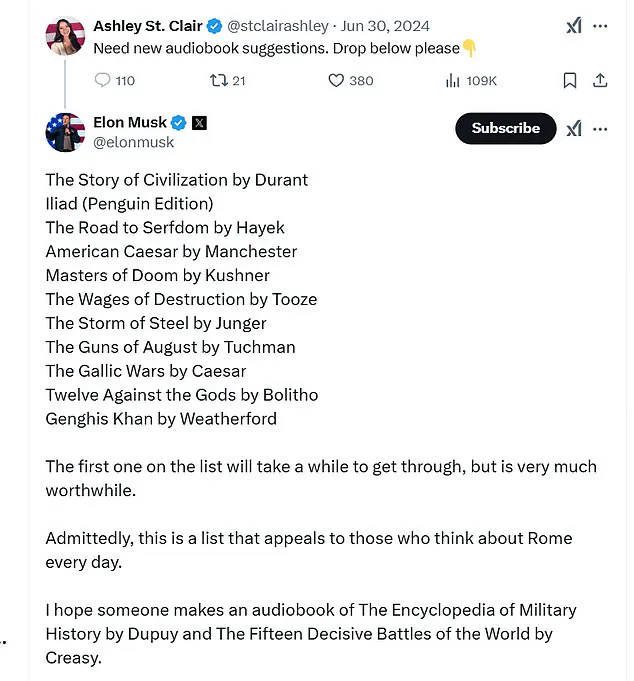The width and height of the screenshot is (634, 681).
Task: Bookmark Ashley St. Clair's post
Action: click(x=570, y=81)
